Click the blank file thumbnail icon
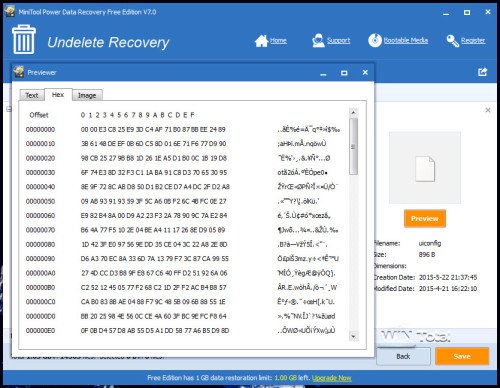 pos(425,169)
